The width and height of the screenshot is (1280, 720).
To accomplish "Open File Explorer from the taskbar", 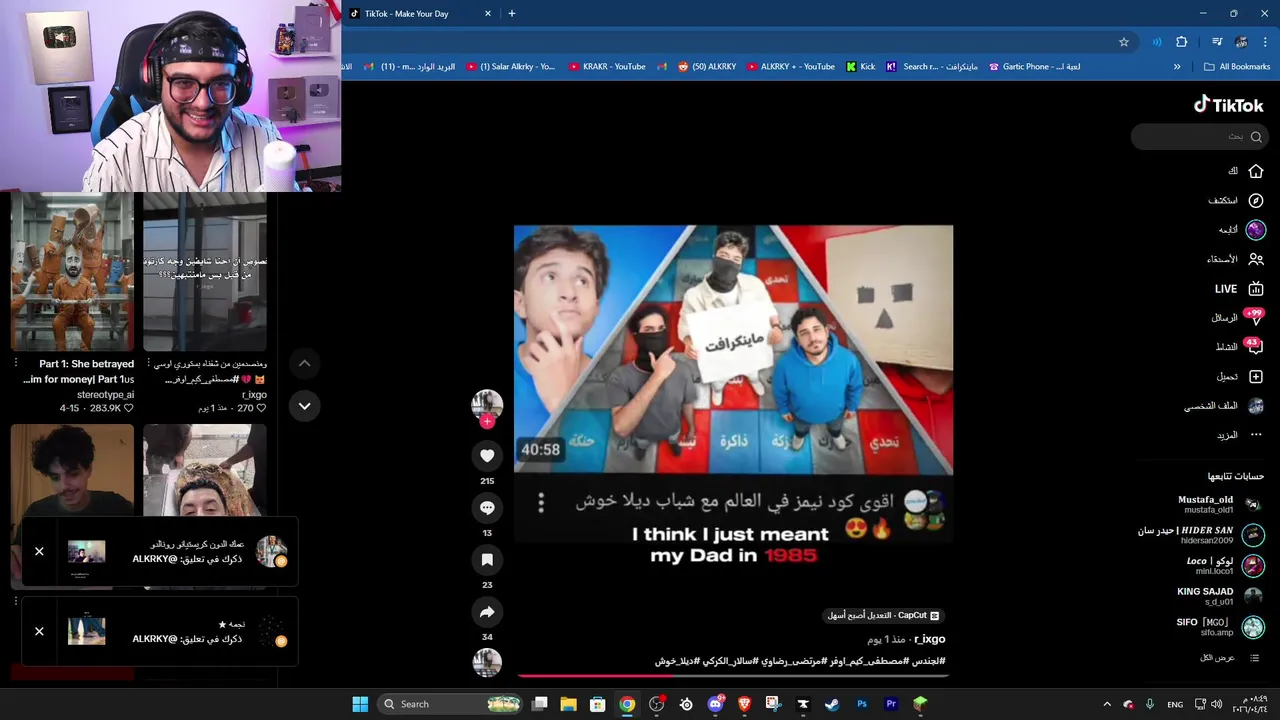I will [568, 704].
